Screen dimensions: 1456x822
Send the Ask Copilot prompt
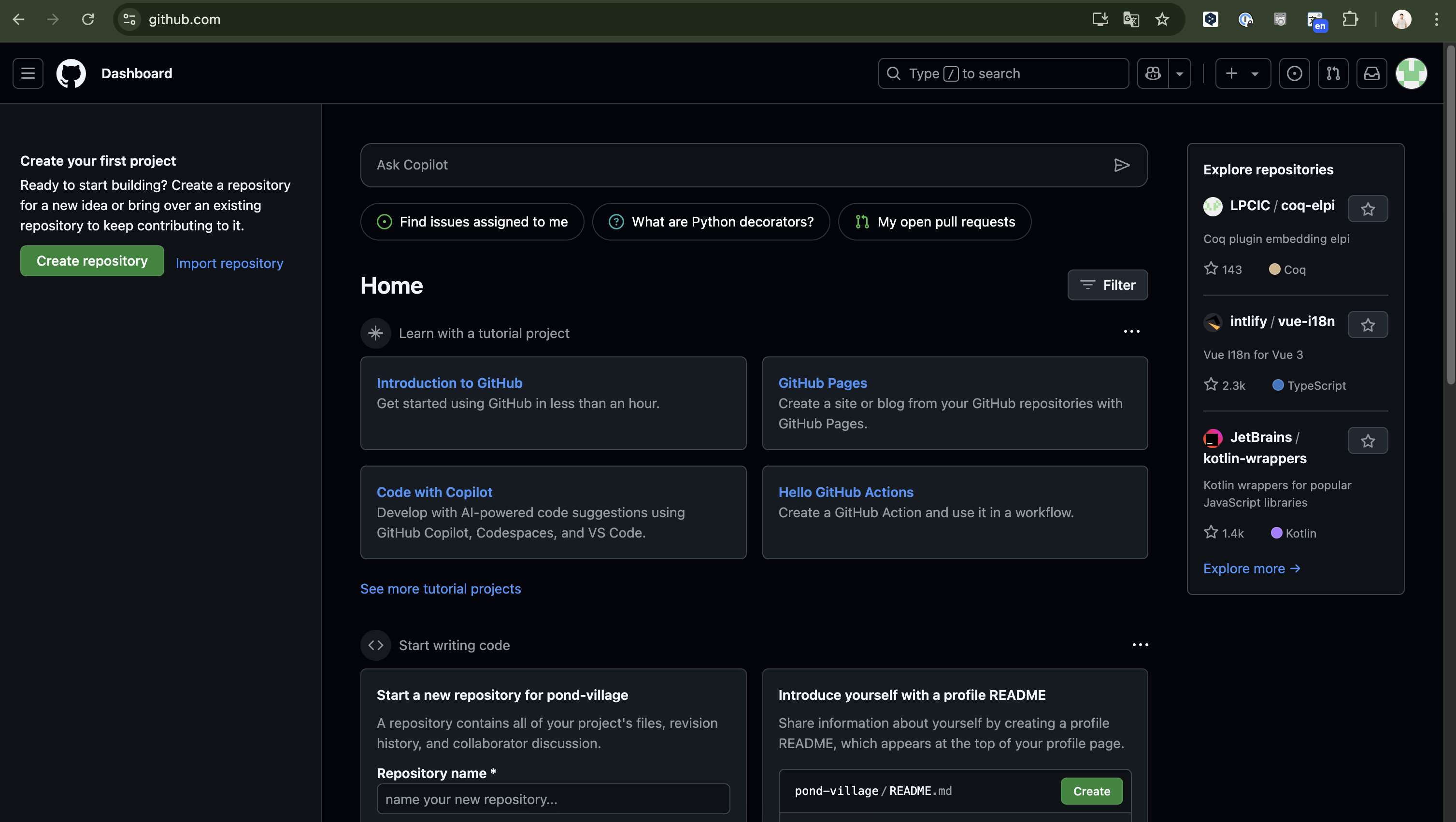coord(1122,165)
